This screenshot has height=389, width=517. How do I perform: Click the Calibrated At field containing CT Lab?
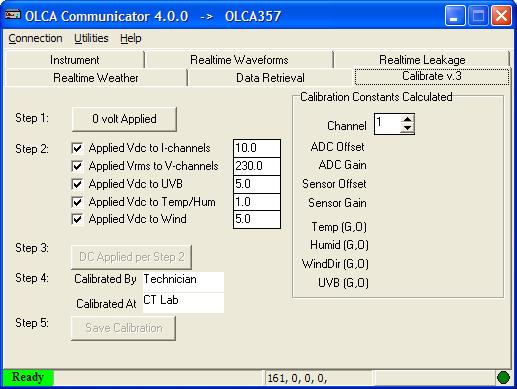(x=183, y=303)
